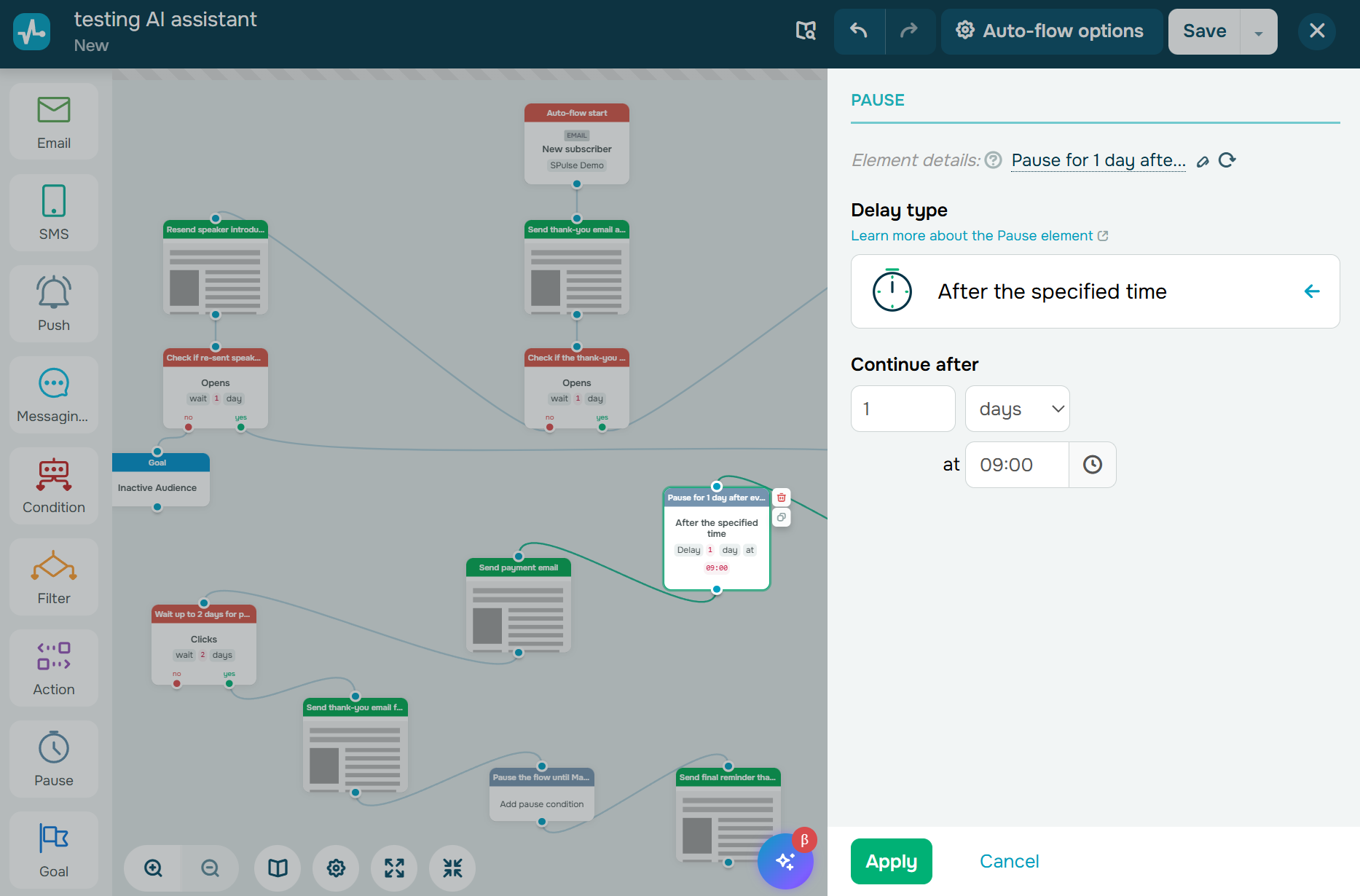Image resolution: width=1360 pixels, height=896 pixels.
Task: Add a Messaging element from sidebar
Action: tap(54, 395)
